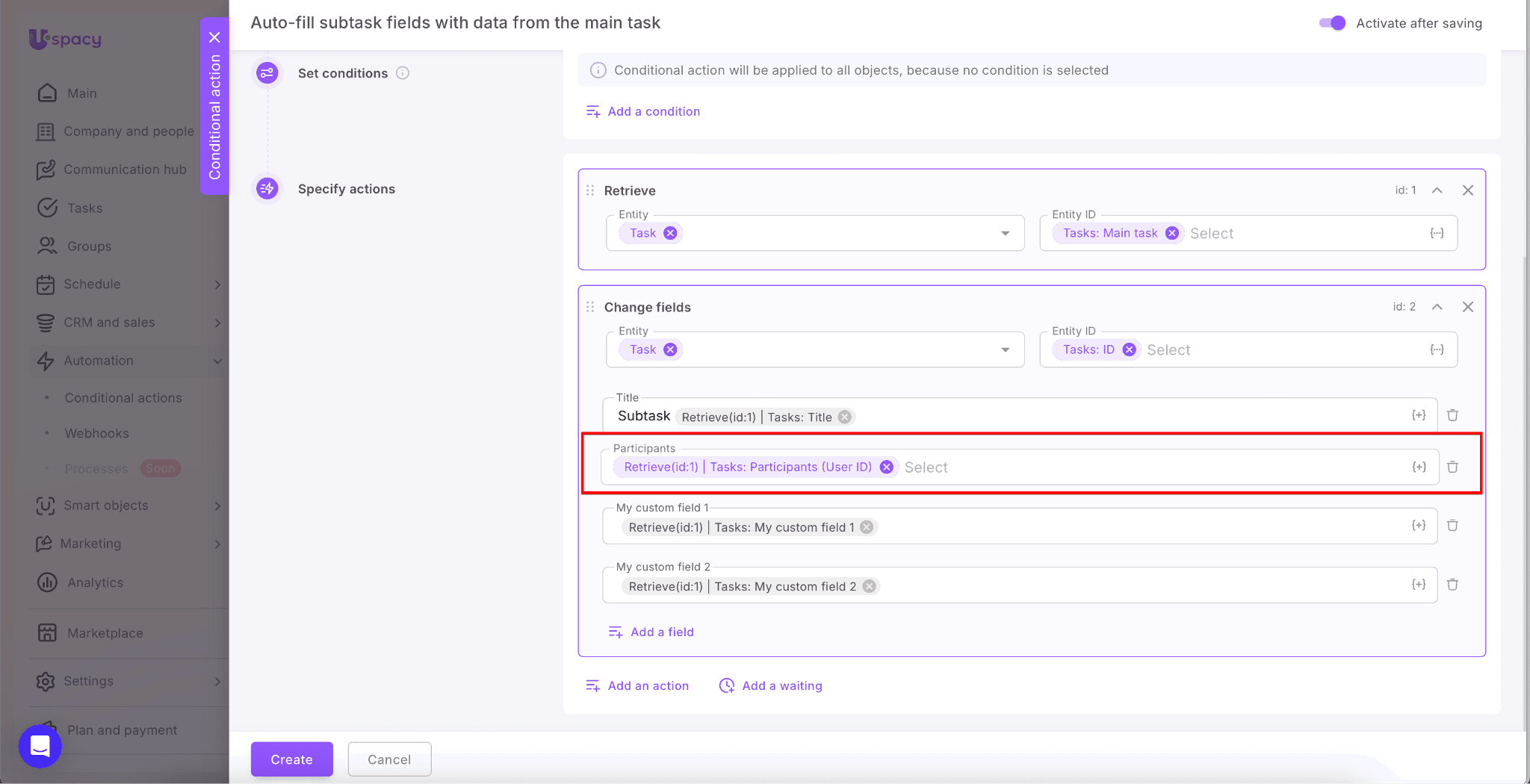This screenshot has height=784, width=1530.
Task: Remove Participants (User ID) value chip
Action: 886,467
